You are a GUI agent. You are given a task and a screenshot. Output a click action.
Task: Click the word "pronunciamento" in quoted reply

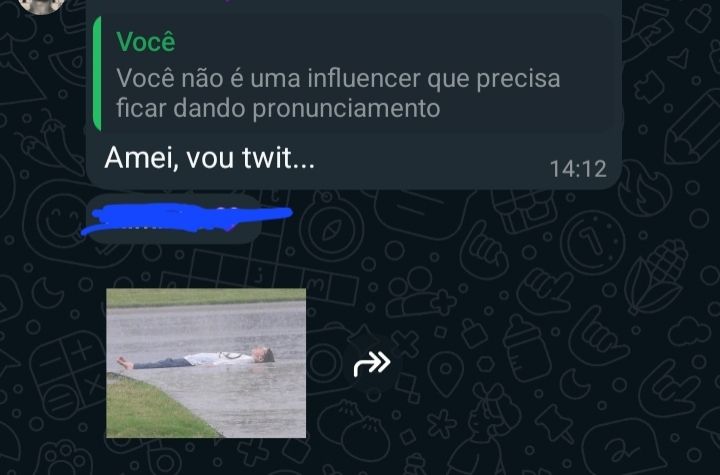point(347,109)
